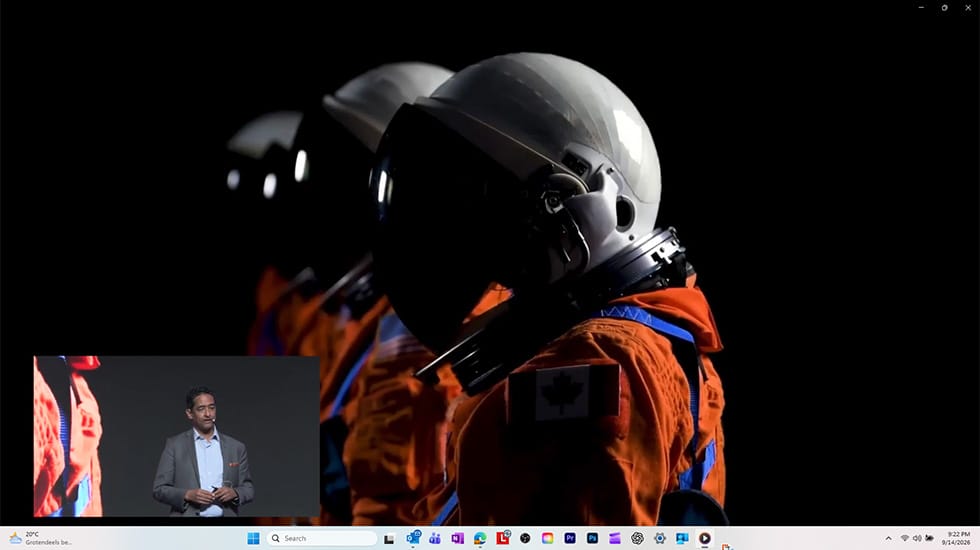This screenshot has width=980, height=550.
Task: Launch Adobe Photoshop
Action: pyautogui.click(x=592, y=538)
